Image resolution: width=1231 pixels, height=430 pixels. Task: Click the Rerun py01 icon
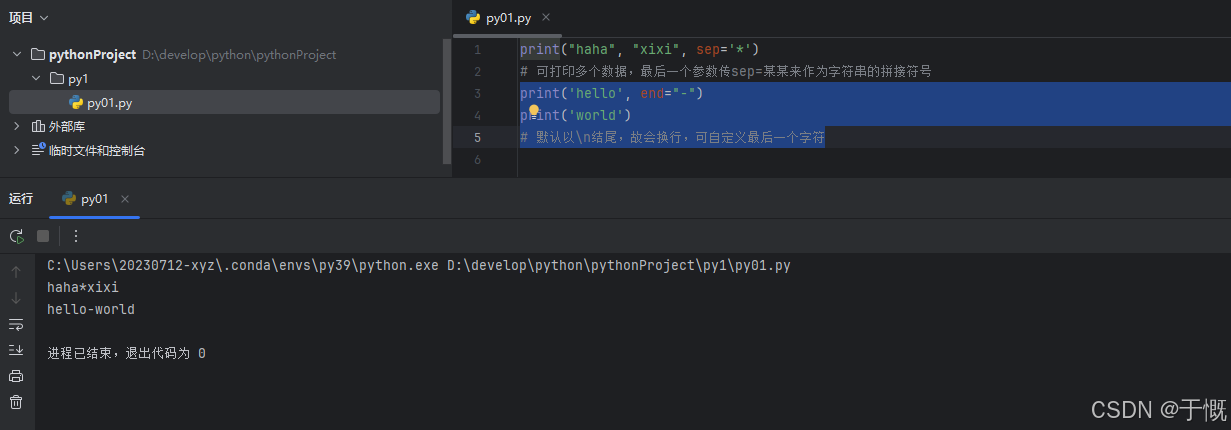(x=16, y=236)
